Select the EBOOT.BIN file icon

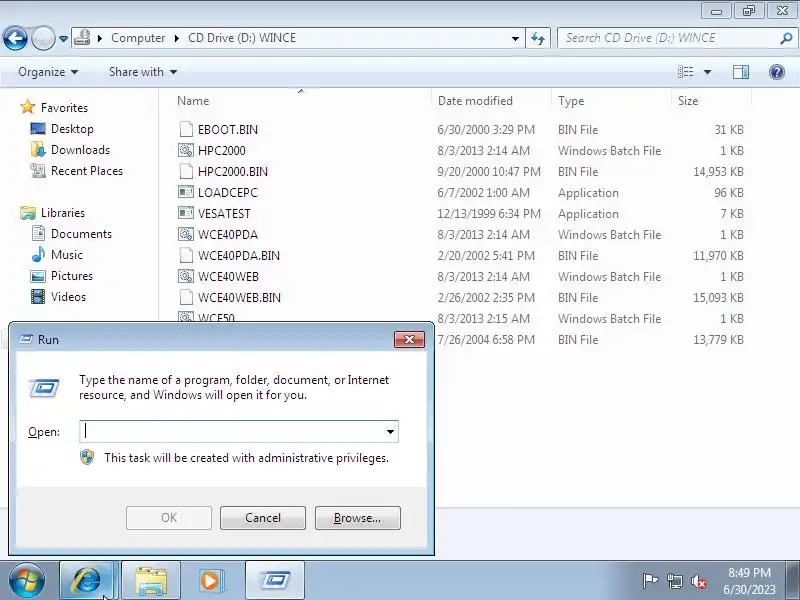(186, 130)
